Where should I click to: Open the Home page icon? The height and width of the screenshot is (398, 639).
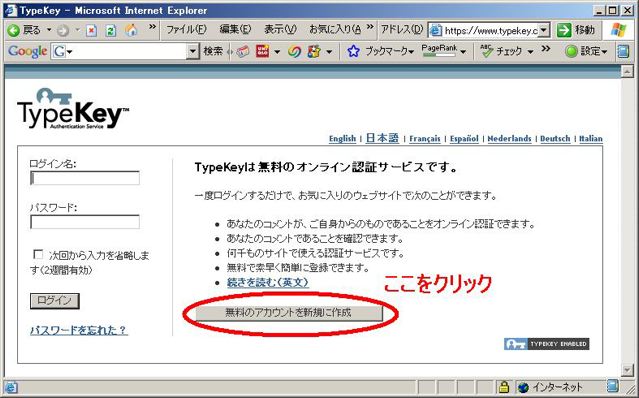coord(131,30)
